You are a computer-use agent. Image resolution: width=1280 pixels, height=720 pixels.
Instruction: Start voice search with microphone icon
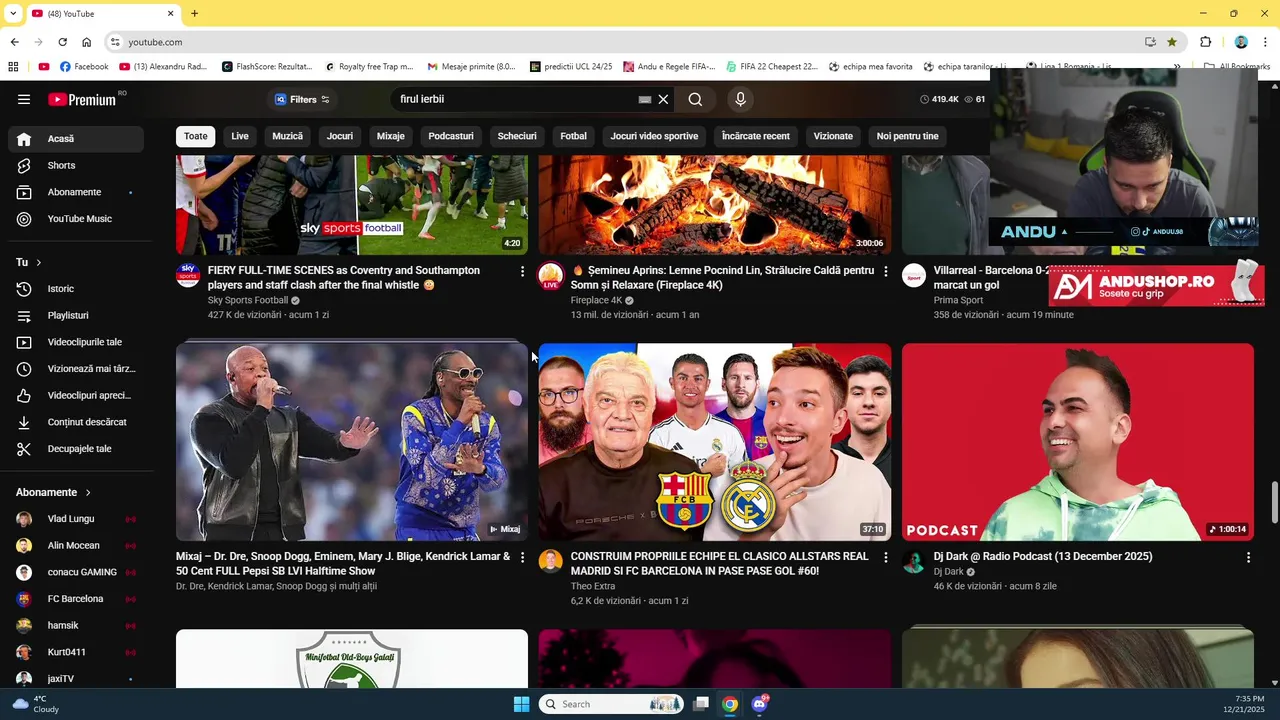coord(740,99)
